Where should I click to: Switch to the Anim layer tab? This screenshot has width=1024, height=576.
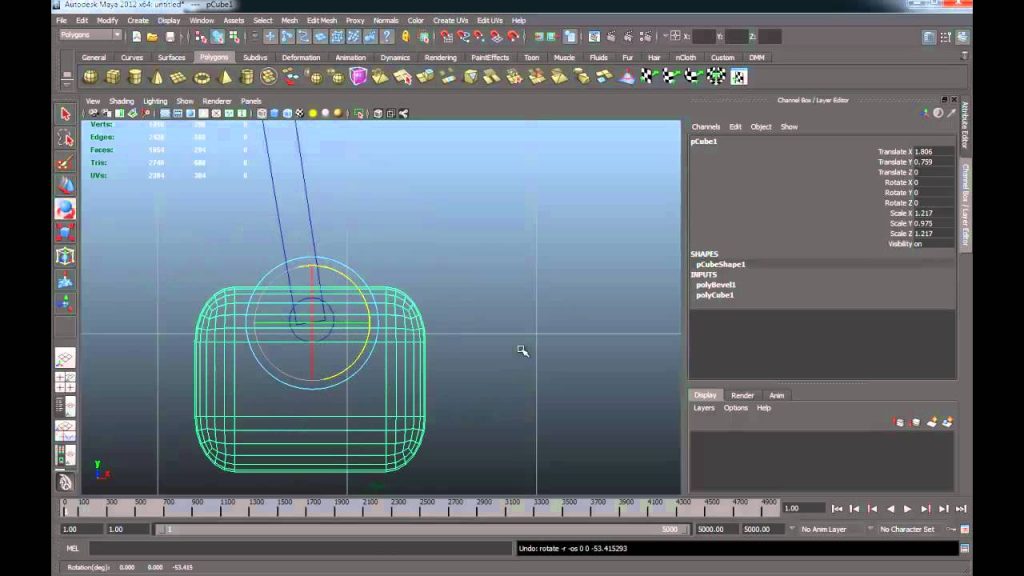[x=776, y=395]
